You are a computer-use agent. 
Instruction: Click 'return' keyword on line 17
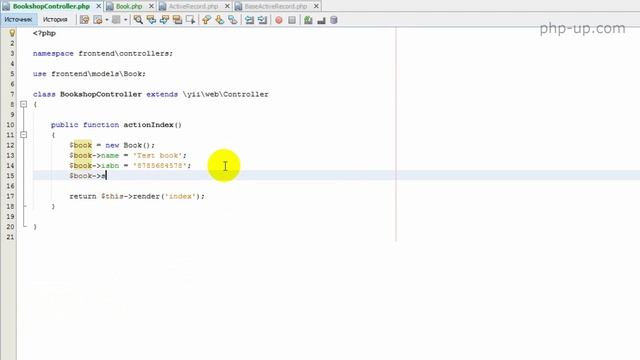point(83,196)
